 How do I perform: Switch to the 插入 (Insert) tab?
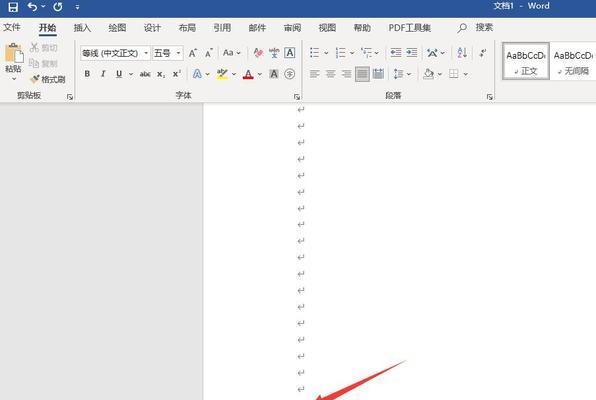pos(82,28)
